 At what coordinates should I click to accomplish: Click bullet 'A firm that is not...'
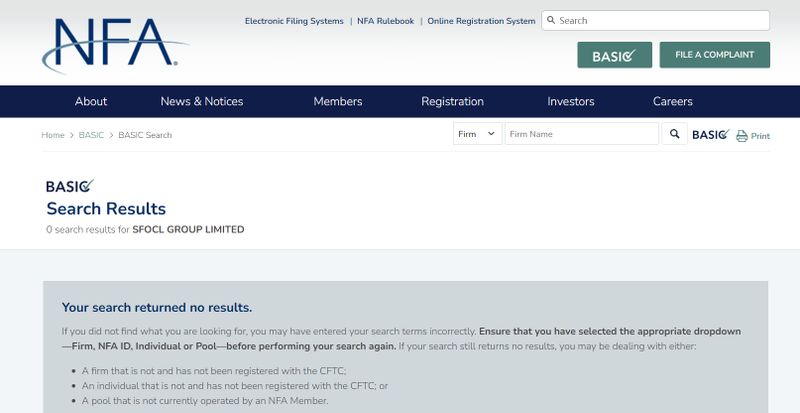(214, 371)
